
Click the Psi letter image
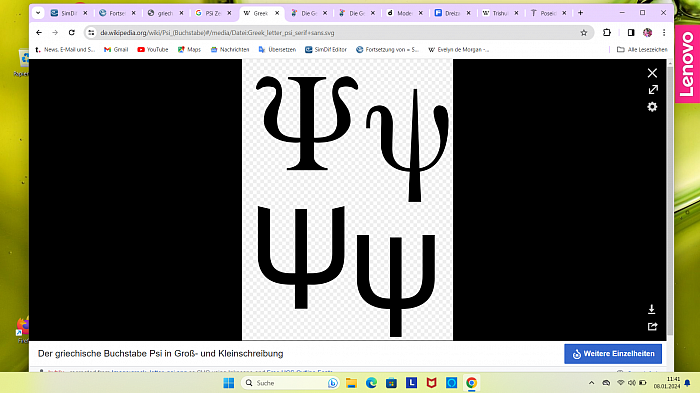point(347,200)
